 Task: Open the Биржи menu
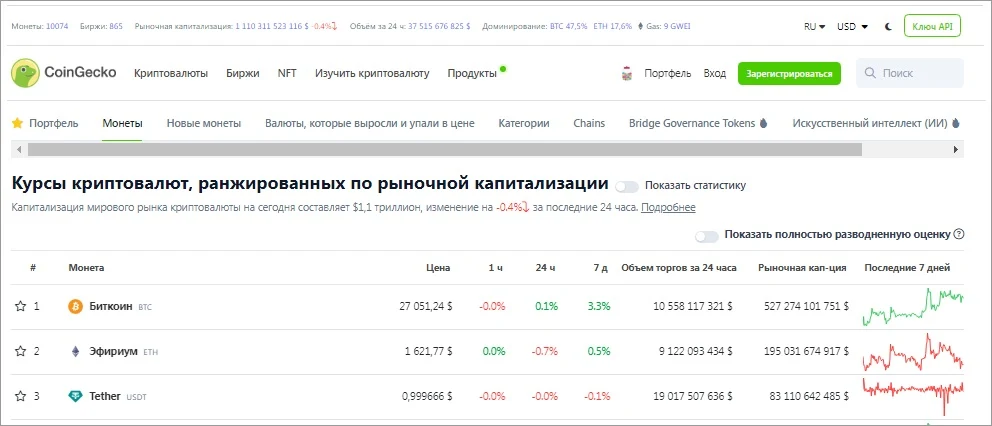pos(243,73)
